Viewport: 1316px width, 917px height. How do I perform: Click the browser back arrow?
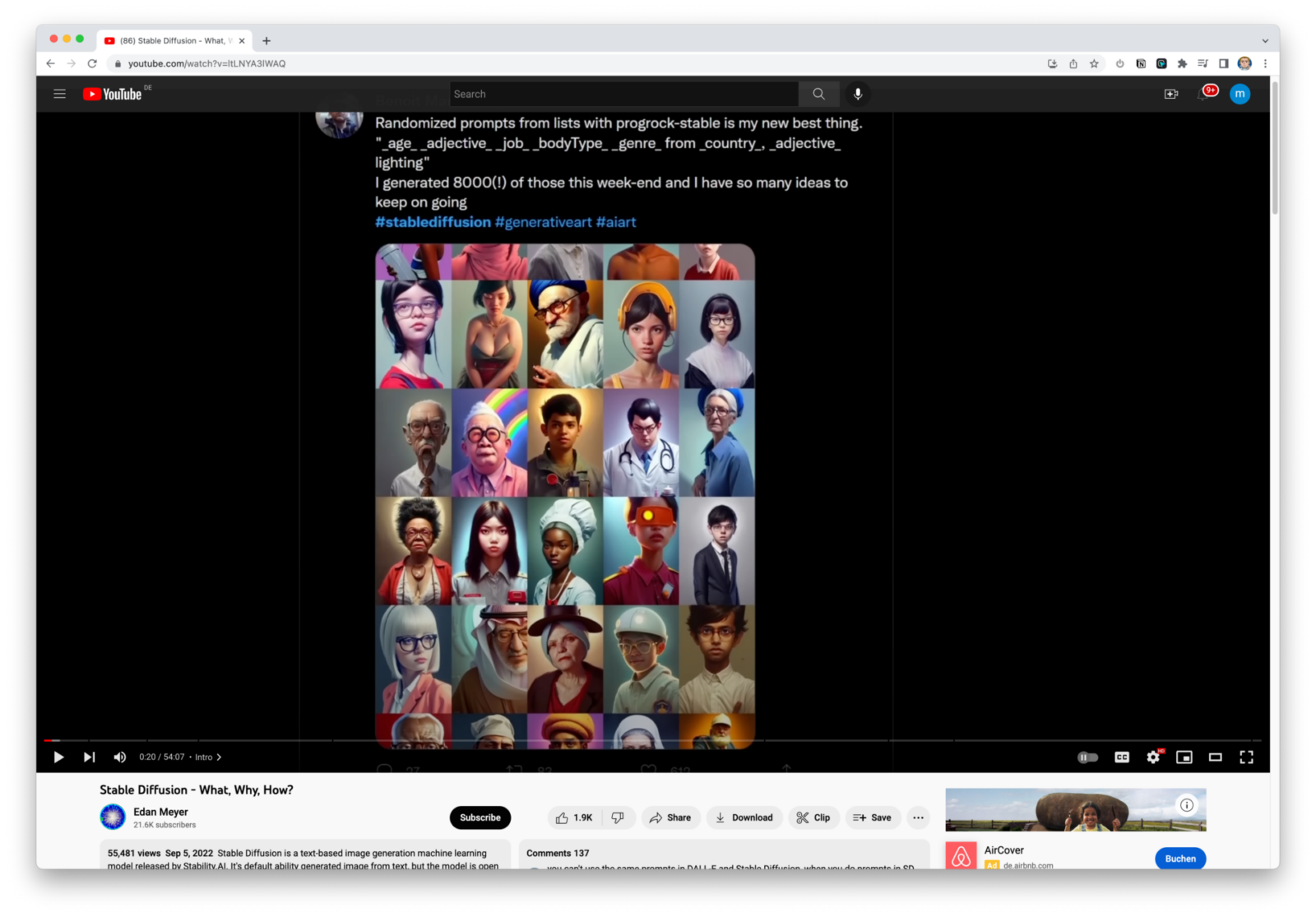pyautogui.click(x=51, y=63)
